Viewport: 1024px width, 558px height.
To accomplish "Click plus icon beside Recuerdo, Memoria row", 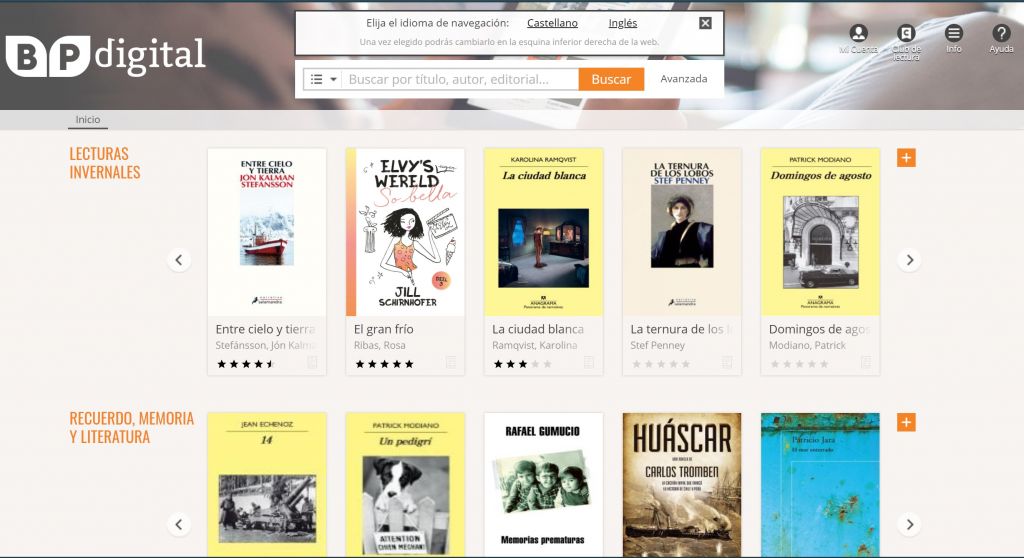I will pos(906,422).
